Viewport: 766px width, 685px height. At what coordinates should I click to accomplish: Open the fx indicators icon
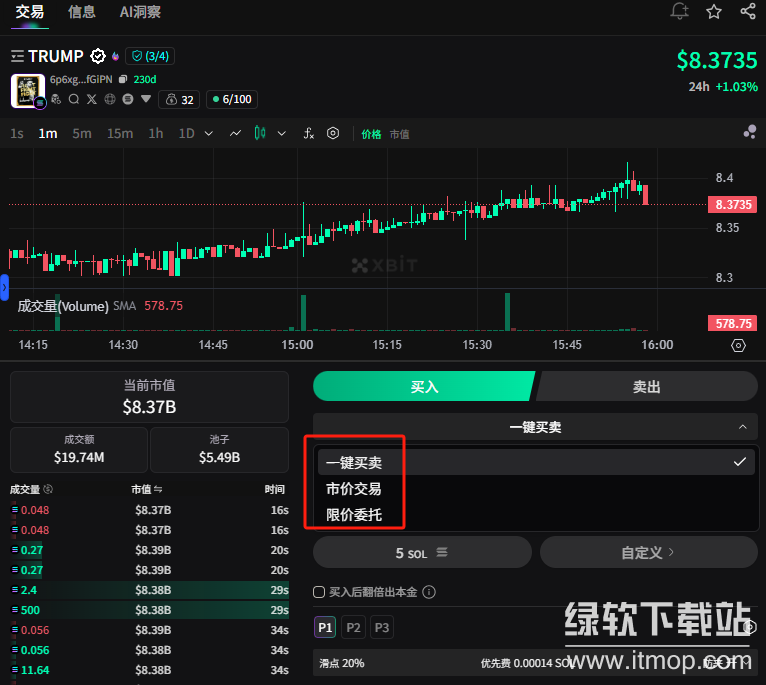(309, 133)
